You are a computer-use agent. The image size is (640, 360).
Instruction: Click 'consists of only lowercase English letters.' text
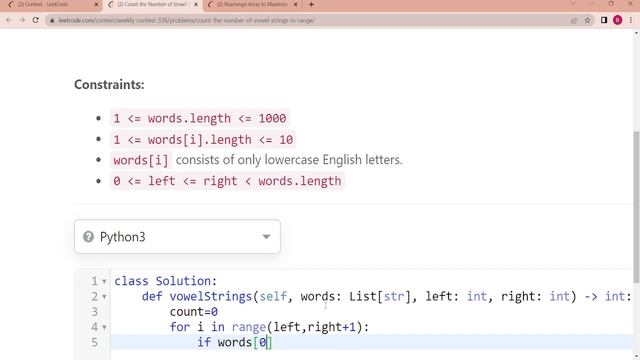coord(289,160)
